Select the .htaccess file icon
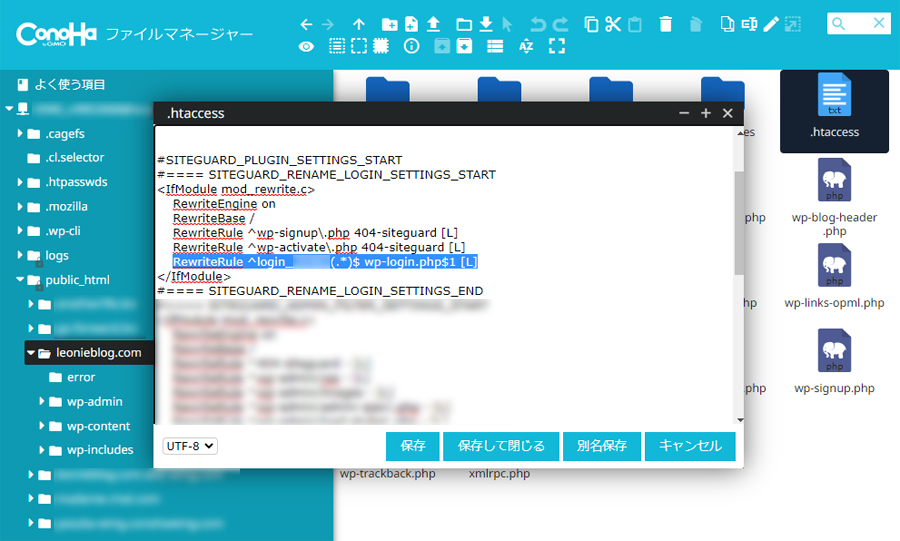The width and height of the screenshot is (900, 541). (x=834, y=111)
